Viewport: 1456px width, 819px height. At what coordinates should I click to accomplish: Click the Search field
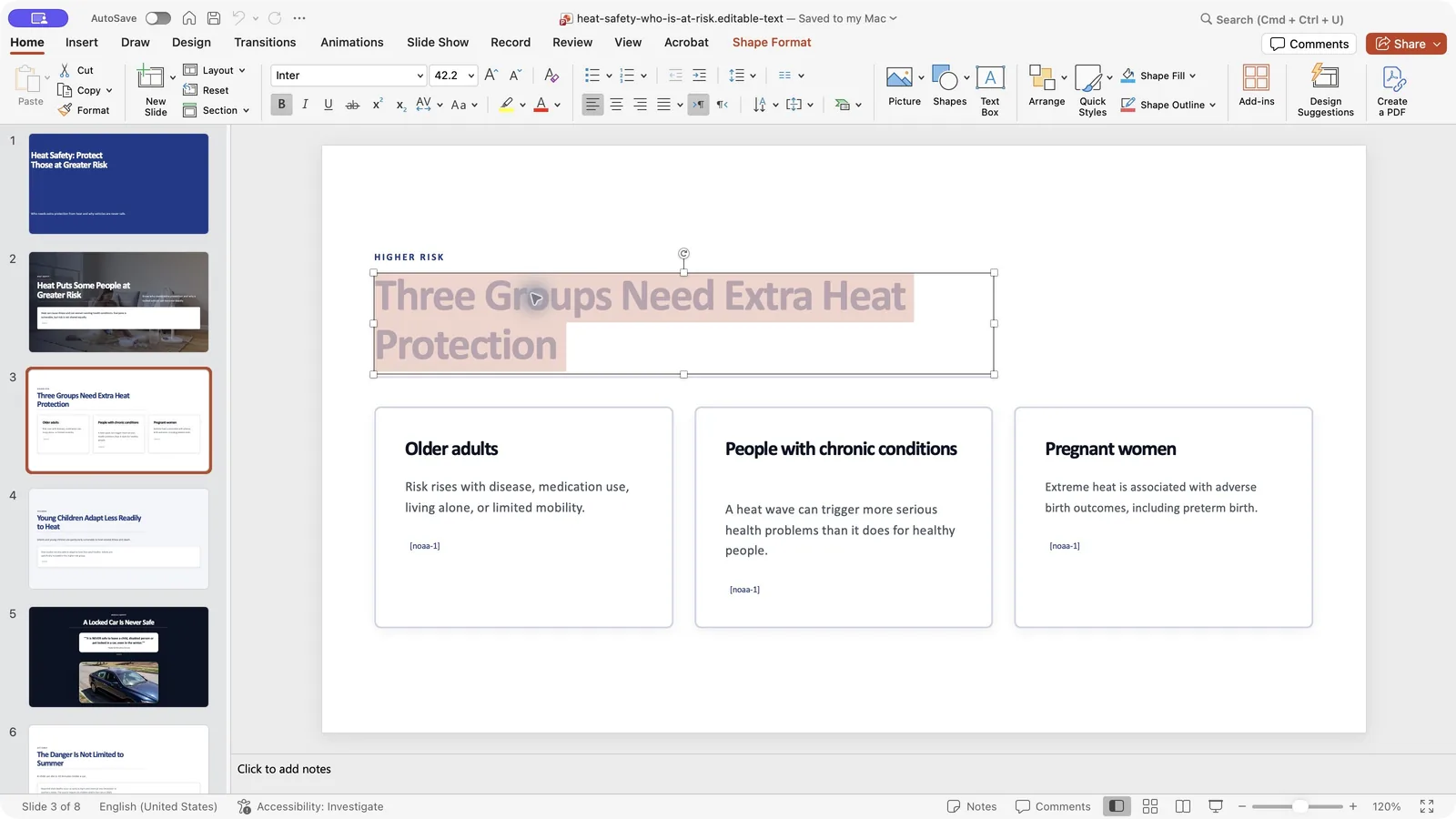pyautogui.click(x=1271, y=19)
